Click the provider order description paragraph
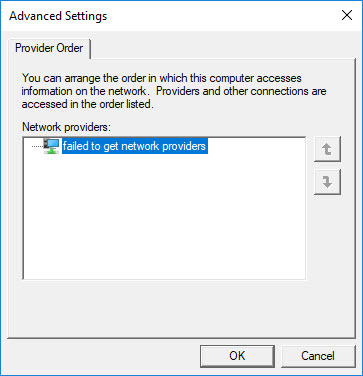 click(174, 91)
